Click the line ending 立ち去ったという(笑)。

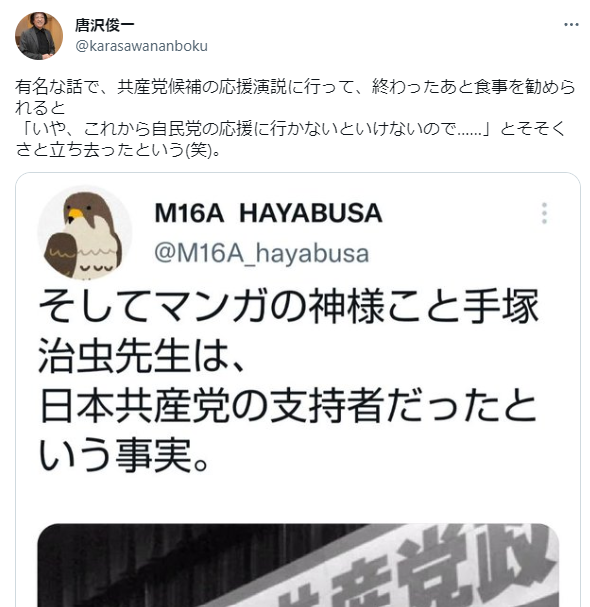click(118, 149)
